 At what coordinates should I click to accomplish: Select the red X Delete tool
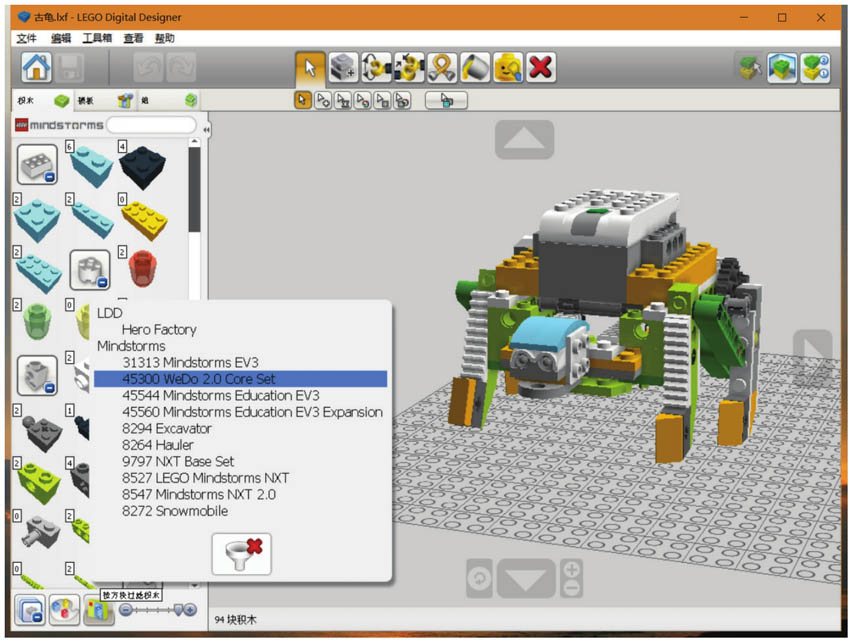pos(541,68)
